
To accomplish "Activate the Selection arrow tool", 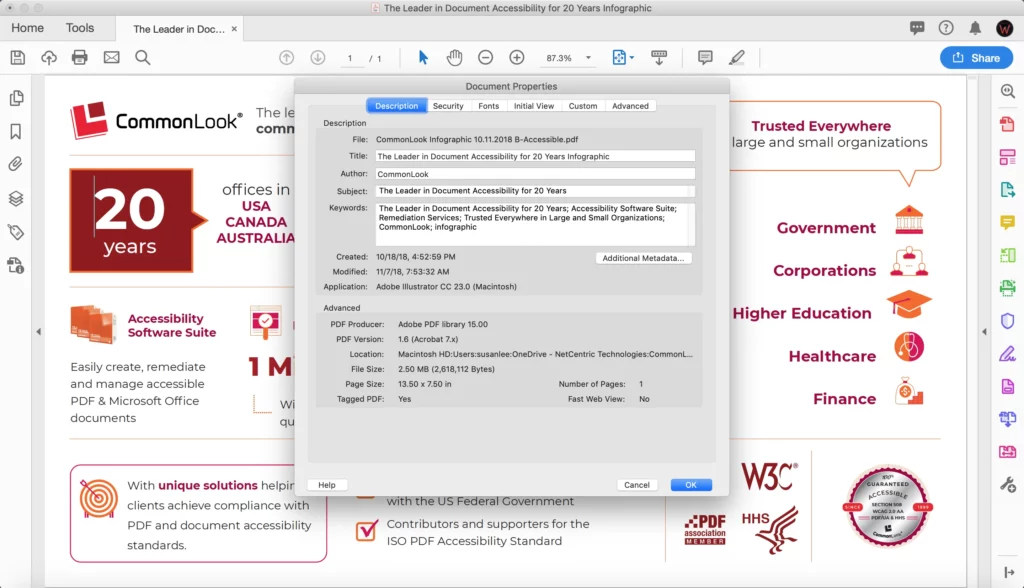I will [422, 57].
